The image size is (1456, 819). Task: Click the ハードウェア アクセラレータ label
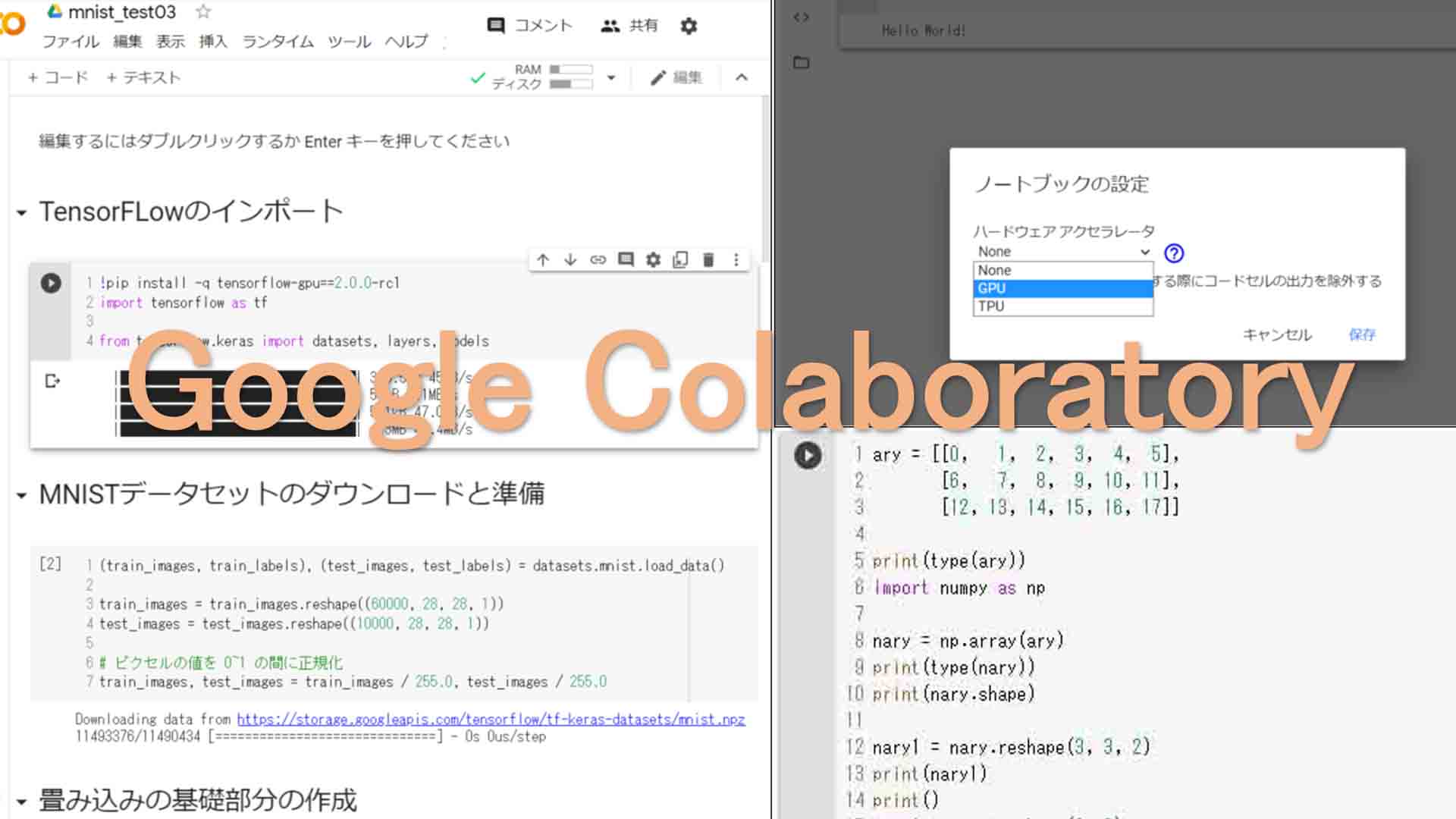pos(1064,231)
